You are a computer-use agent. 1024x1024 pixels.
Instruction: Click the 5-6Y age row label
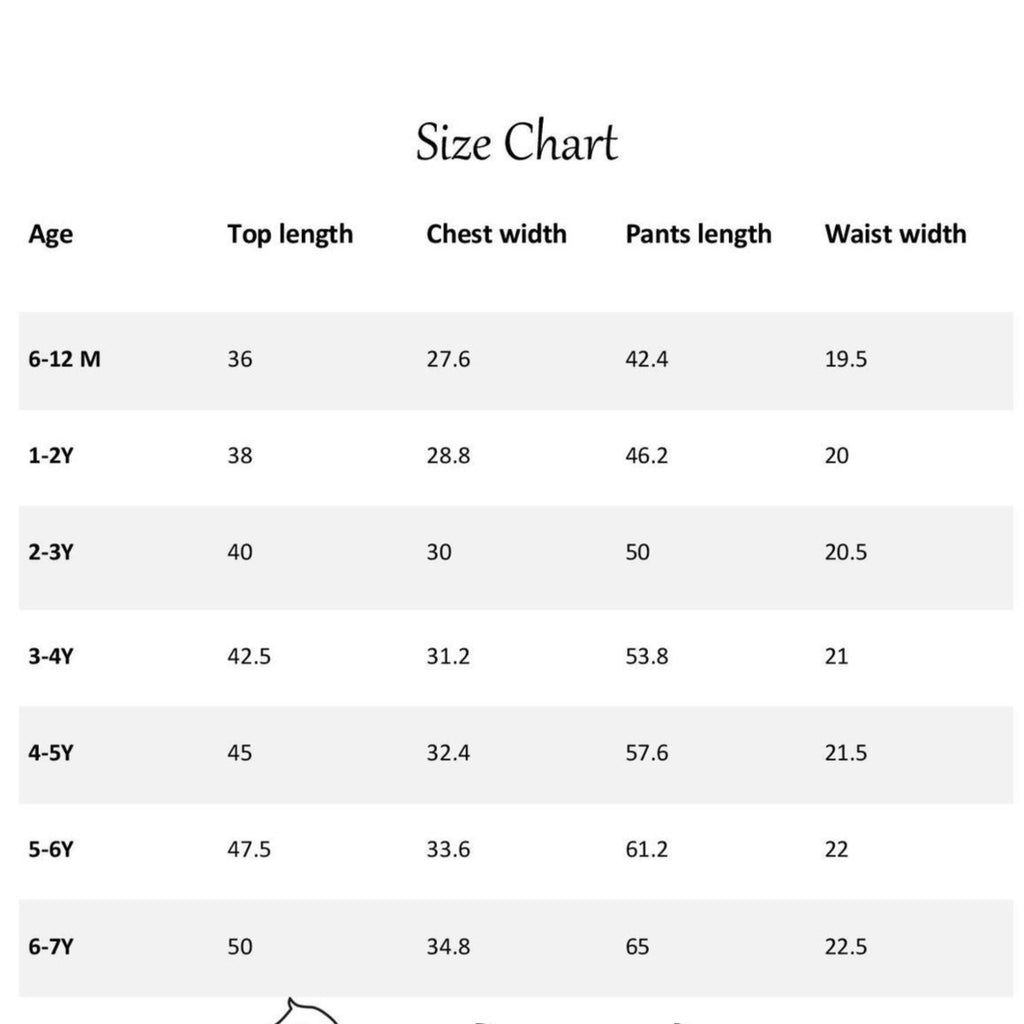(50, 849)
